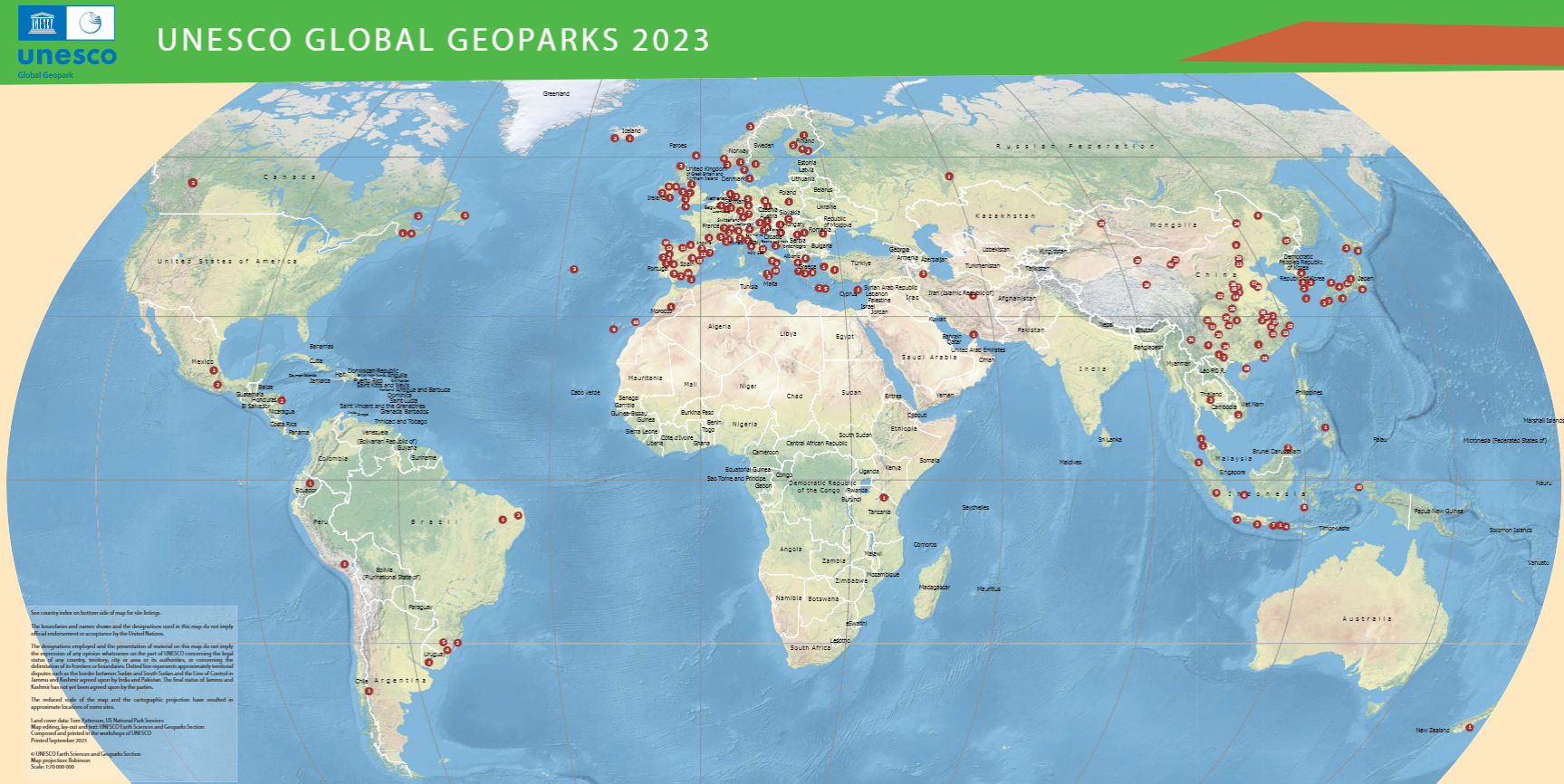This screenshot has width=1564, height=784.
Task: Click the 'Australia' country label
Action: 1367,618
